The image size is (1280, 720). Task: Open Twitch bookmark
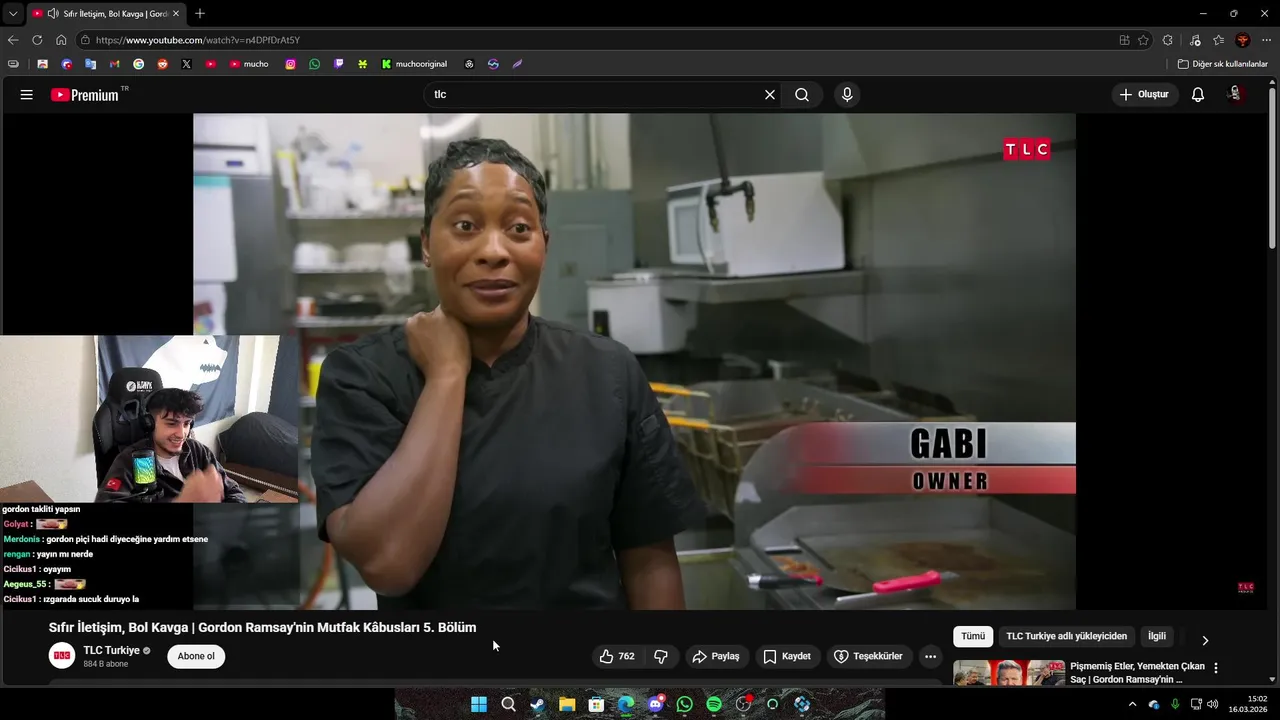339,64
